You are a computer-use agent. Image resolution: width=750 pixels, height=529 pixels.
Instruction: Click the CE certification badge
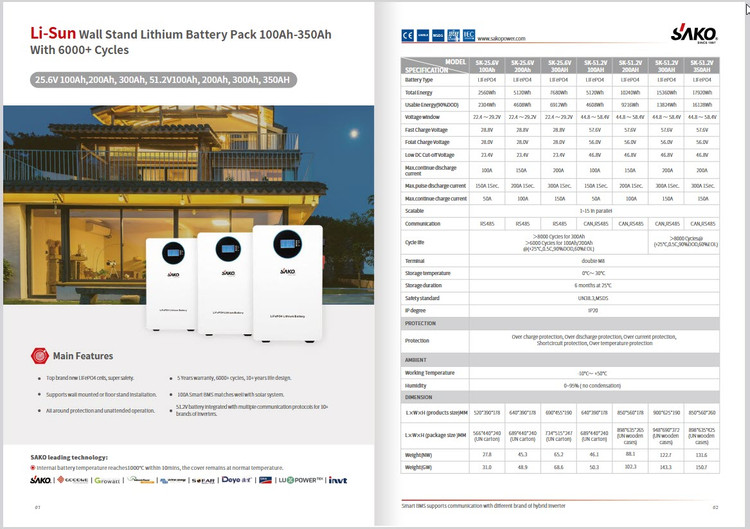(x=407, y=36)
